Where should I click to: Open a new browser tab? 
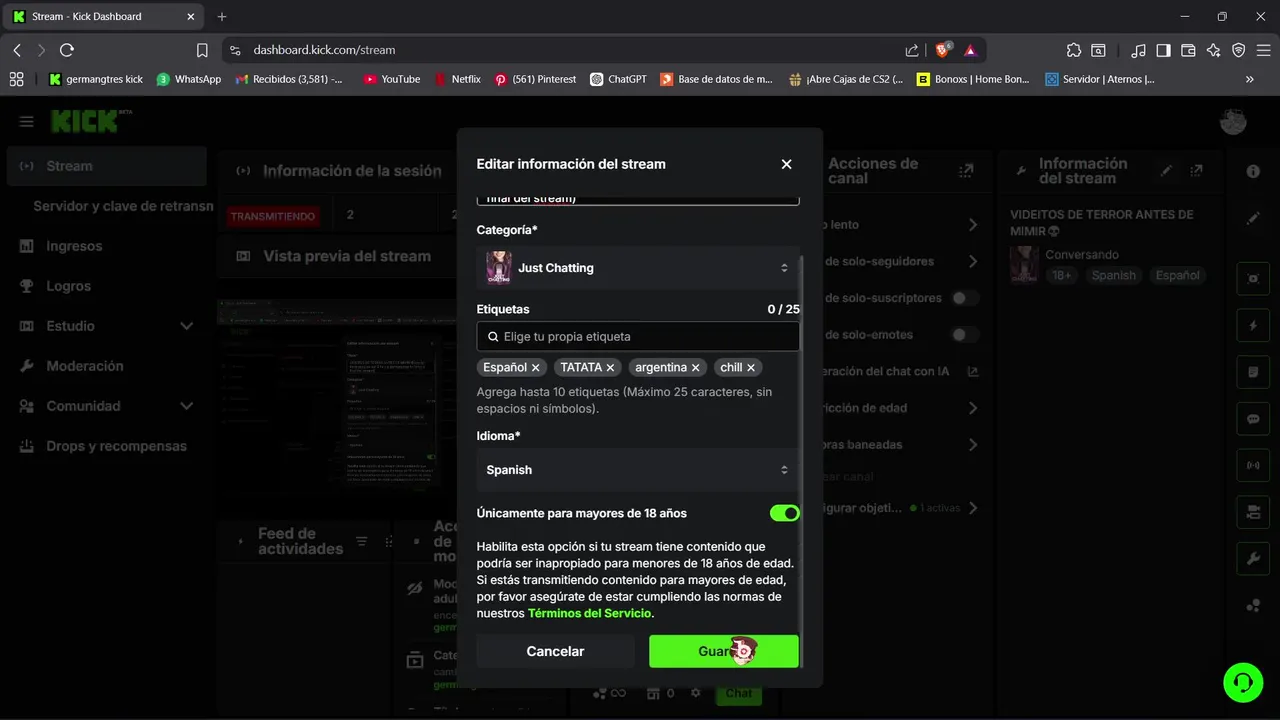click(222, 16)
